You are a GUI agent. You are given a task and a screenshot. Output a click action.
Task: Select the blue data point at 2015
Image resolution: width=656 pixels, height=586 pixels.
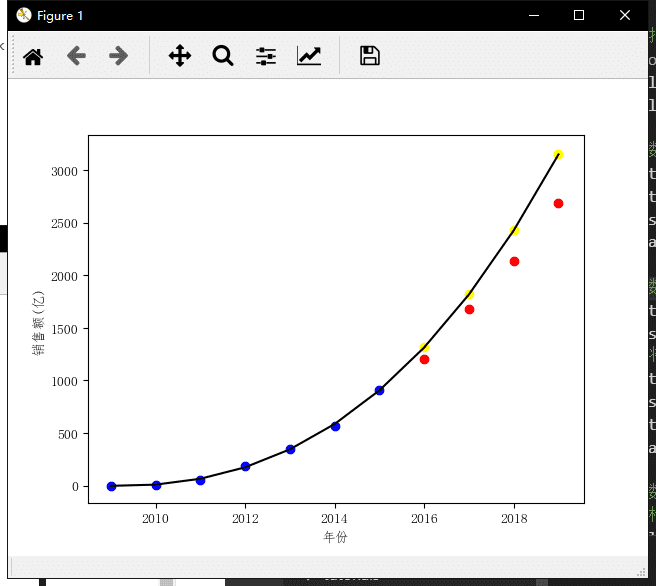click(379, 390)
